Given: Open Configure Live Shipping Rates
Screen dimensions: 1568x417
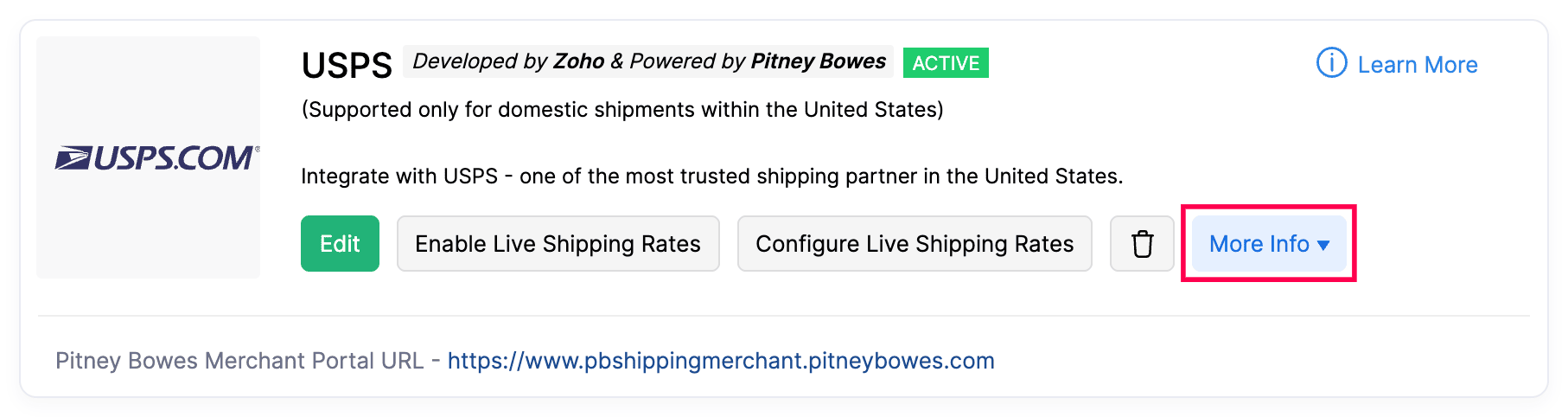Looking at the screenshot, I should click(915, 244).
